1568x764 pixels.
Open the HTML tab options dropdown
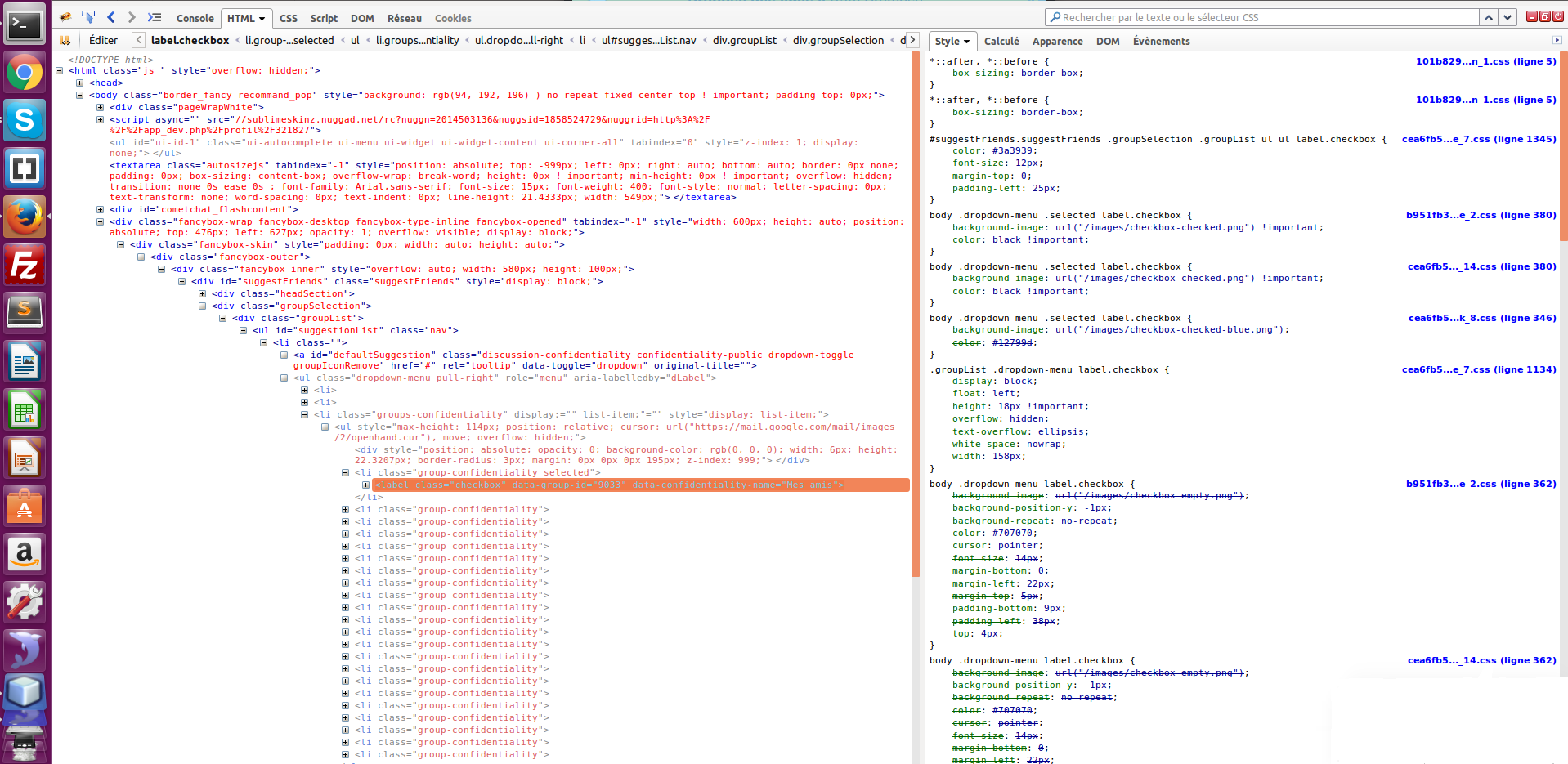(x=262, y=18)
